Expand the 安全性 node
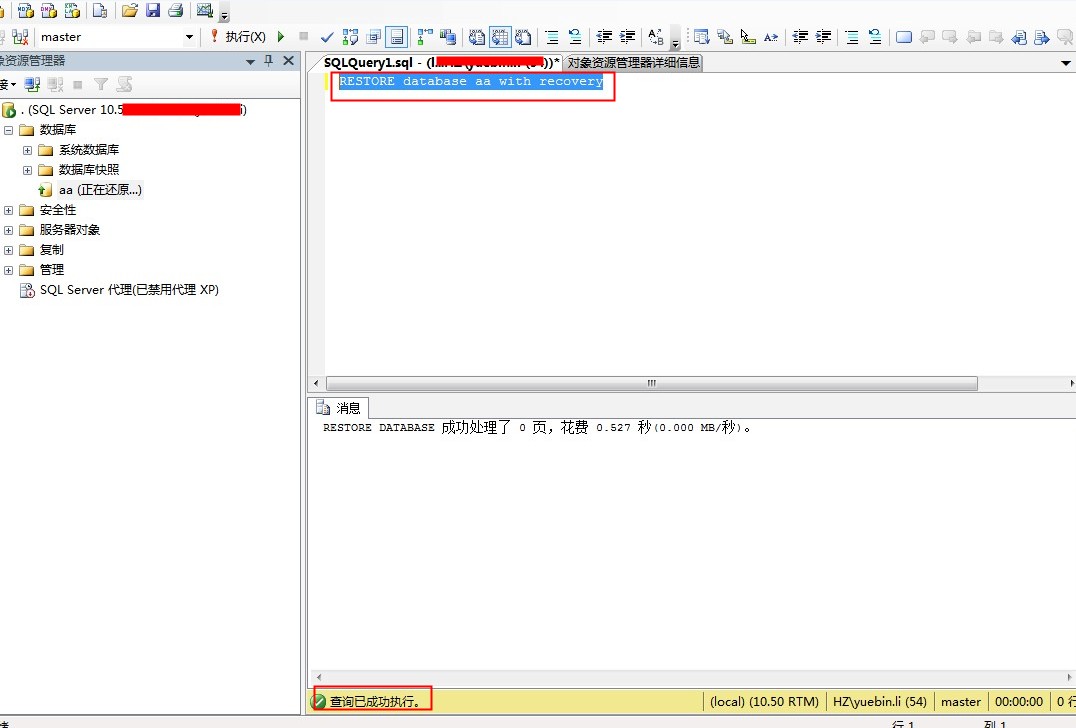 (x=9, y=210)
